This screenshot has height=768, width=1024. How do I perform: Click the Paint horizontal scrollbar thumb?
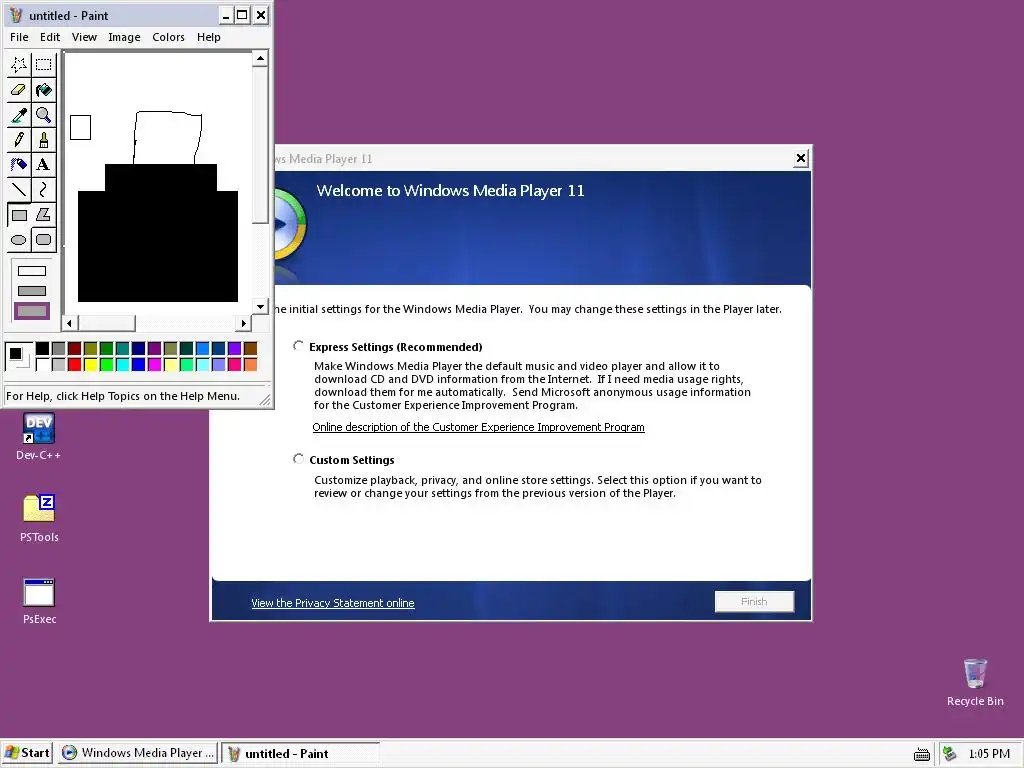pos(106,323)
